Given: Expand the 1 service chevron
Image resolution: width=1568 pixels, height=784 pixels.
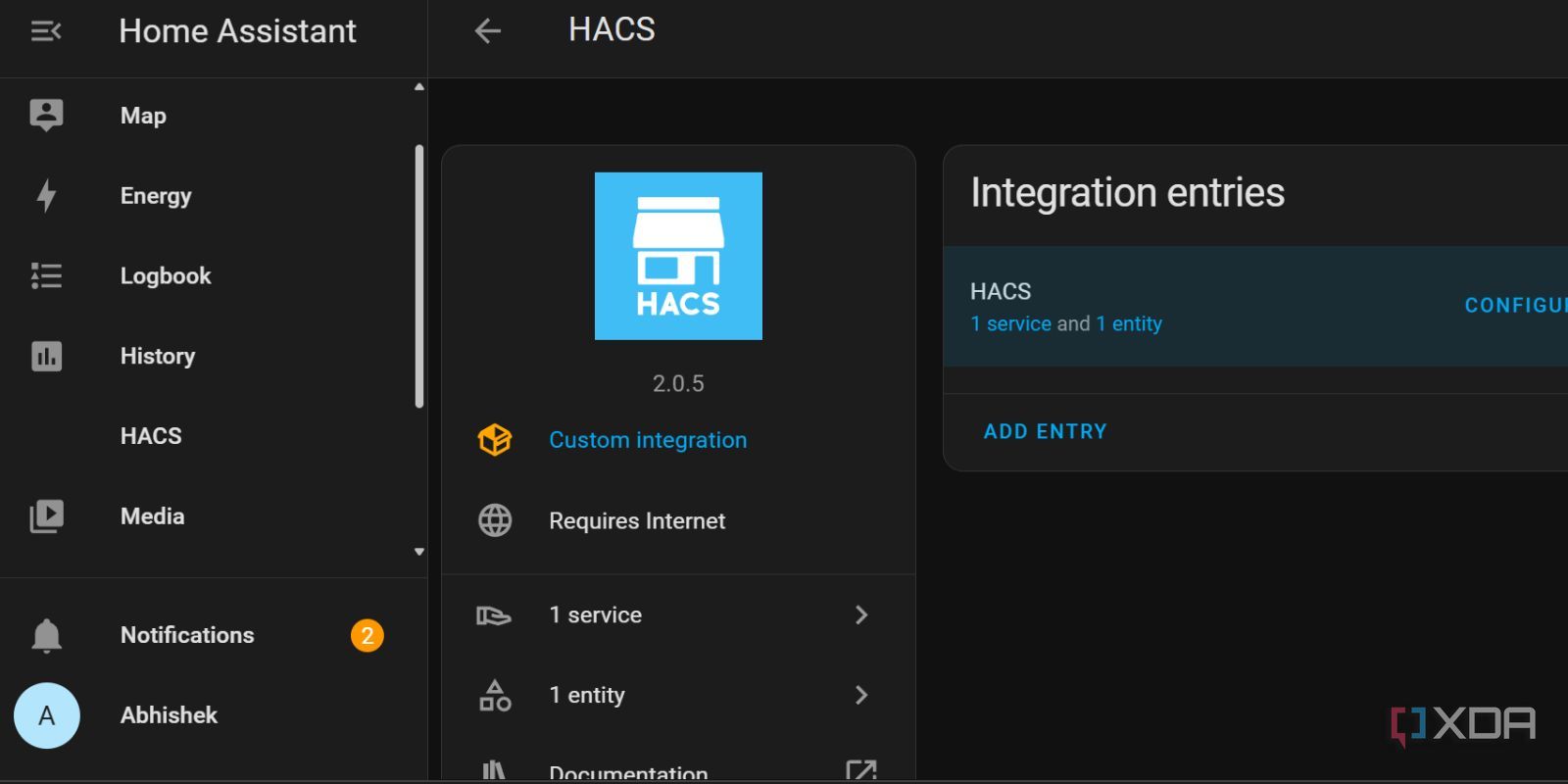Looking at the screenshot, I should pos(861,614).
